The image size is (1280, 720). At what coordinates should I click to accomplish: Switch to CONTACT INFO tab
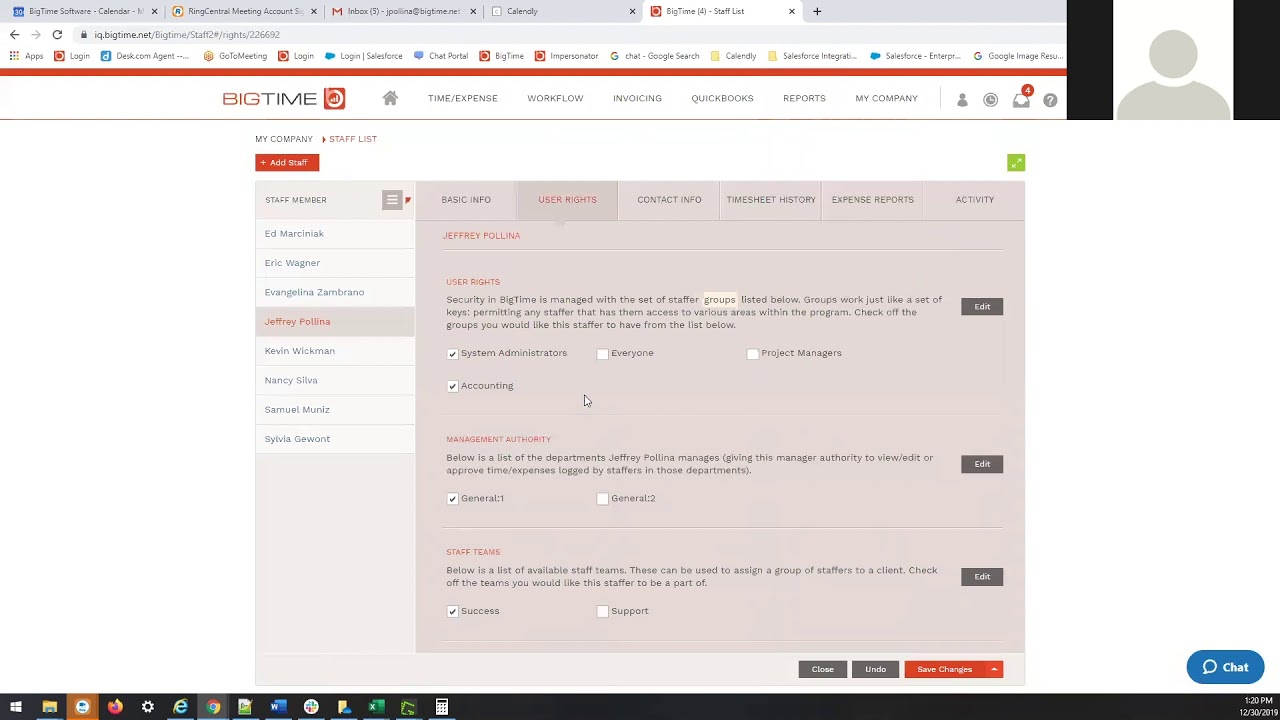[x=669, y=200]
